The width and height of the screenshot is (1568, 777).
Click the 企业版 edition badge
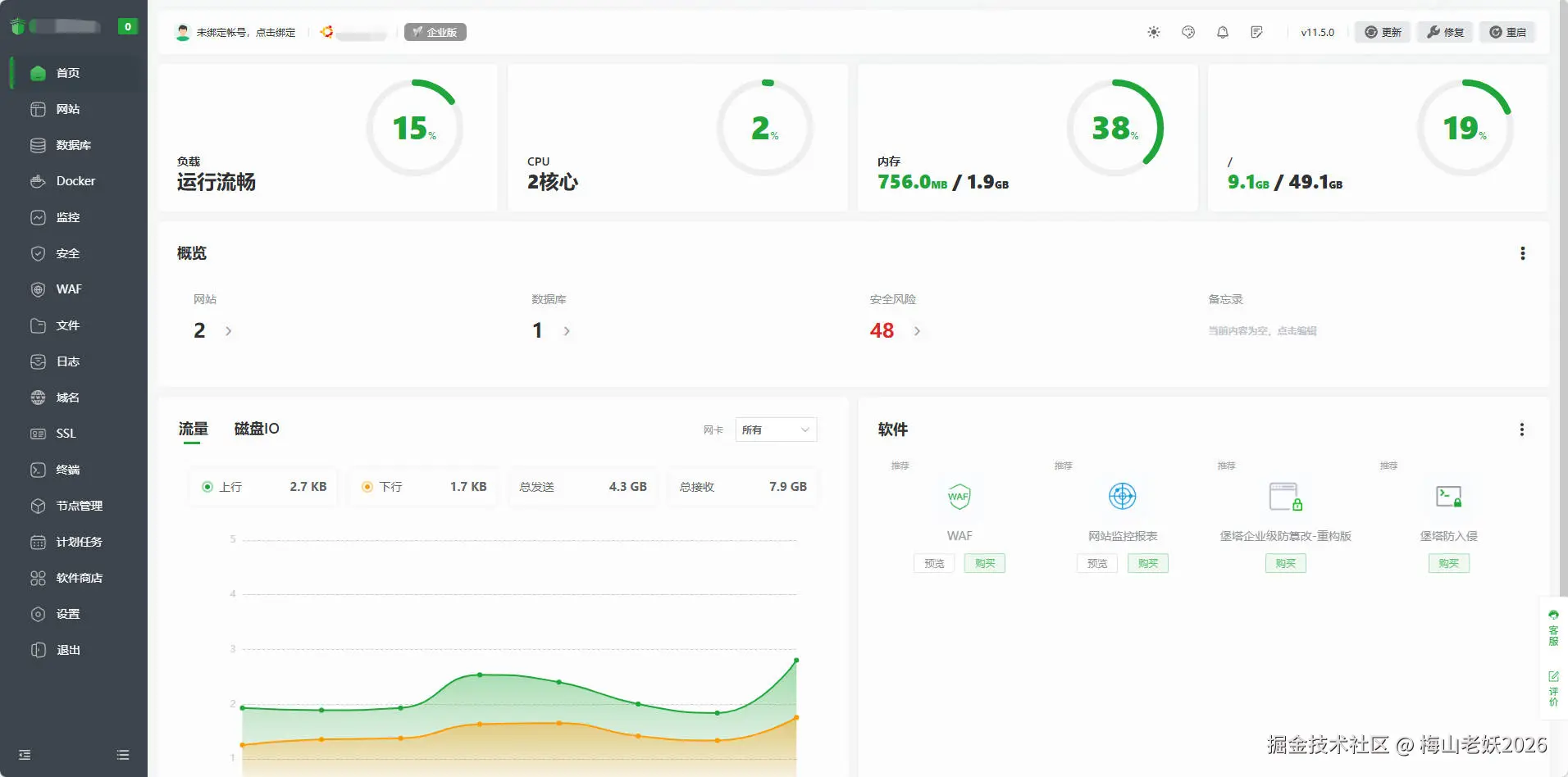pyautogui.click(x=435, y=32)
